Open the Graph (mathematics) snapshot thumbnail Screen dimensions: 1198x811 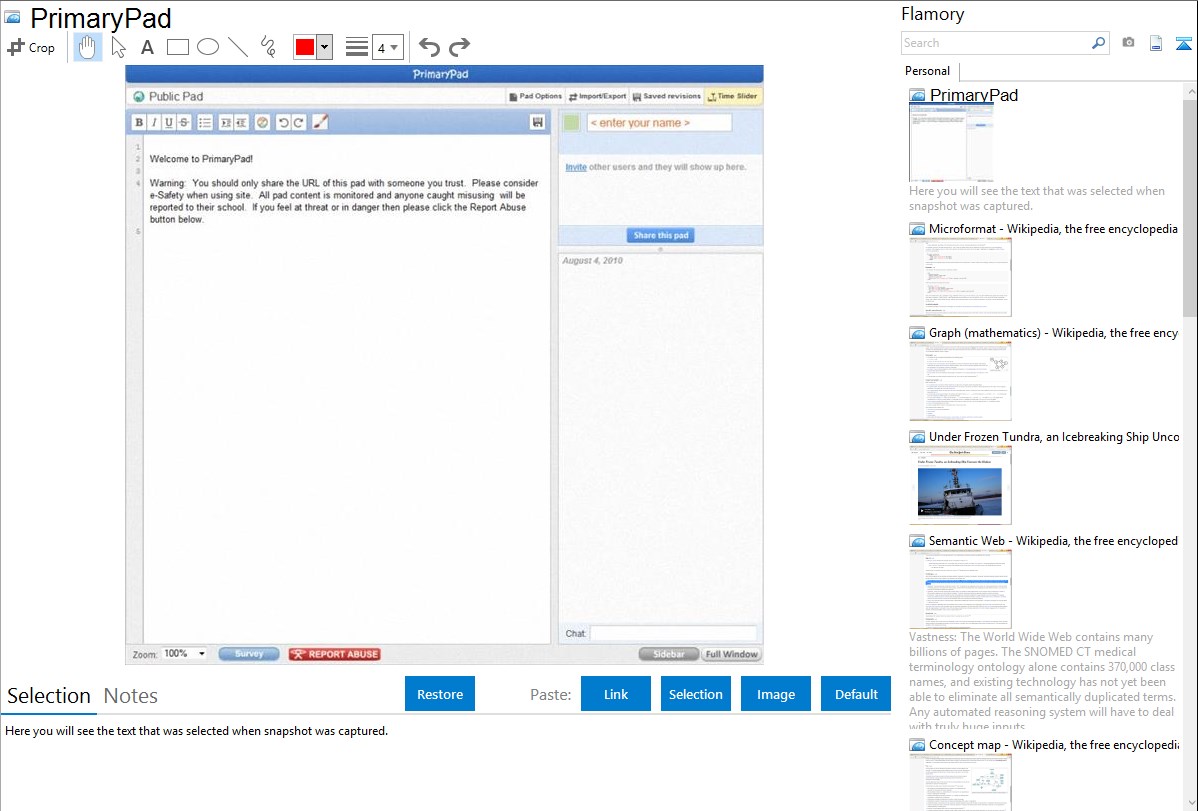(960, 381)
